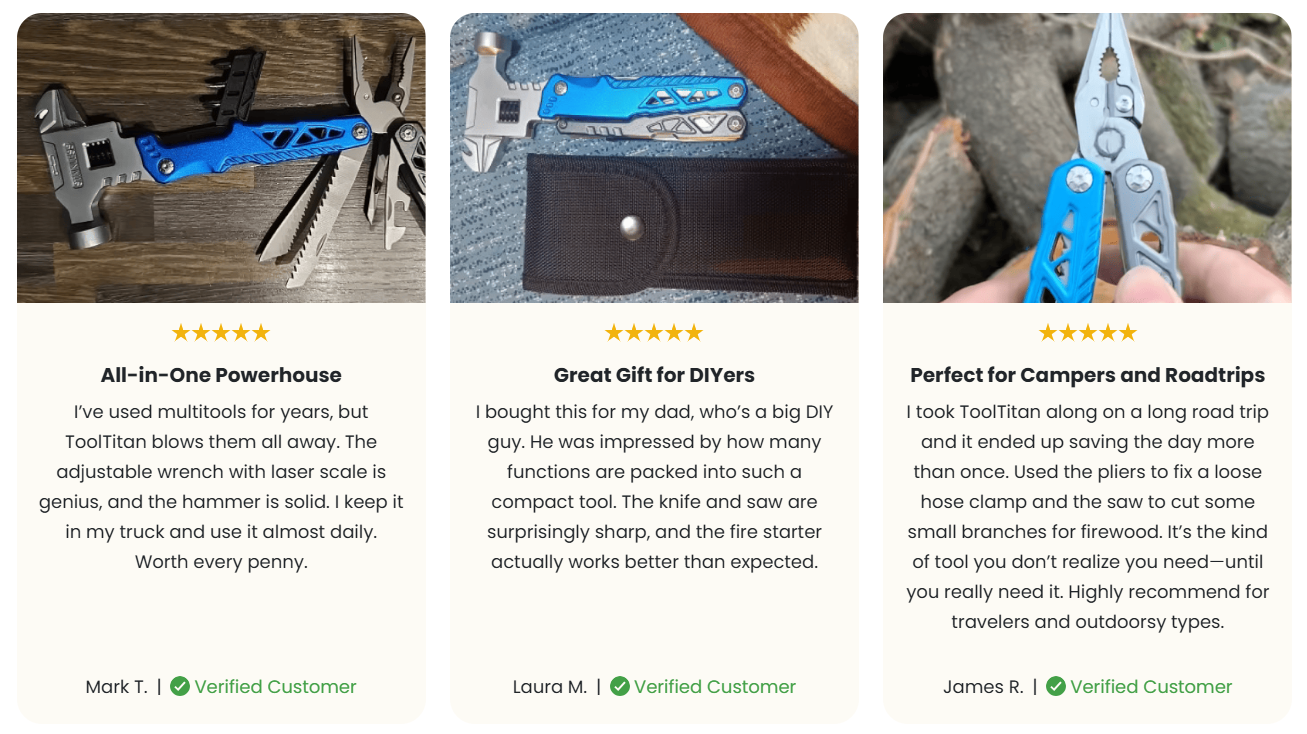Click the Great Gift for DIYers heading

[x=654, y=375]
